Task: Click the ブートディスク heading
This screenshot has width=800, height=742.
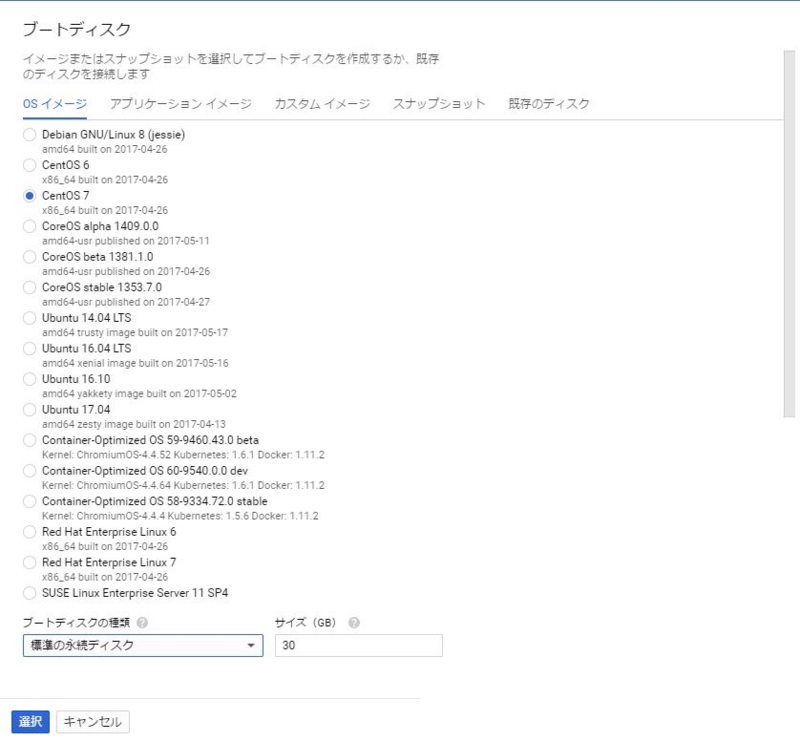Action: click(x=77, y=30)
